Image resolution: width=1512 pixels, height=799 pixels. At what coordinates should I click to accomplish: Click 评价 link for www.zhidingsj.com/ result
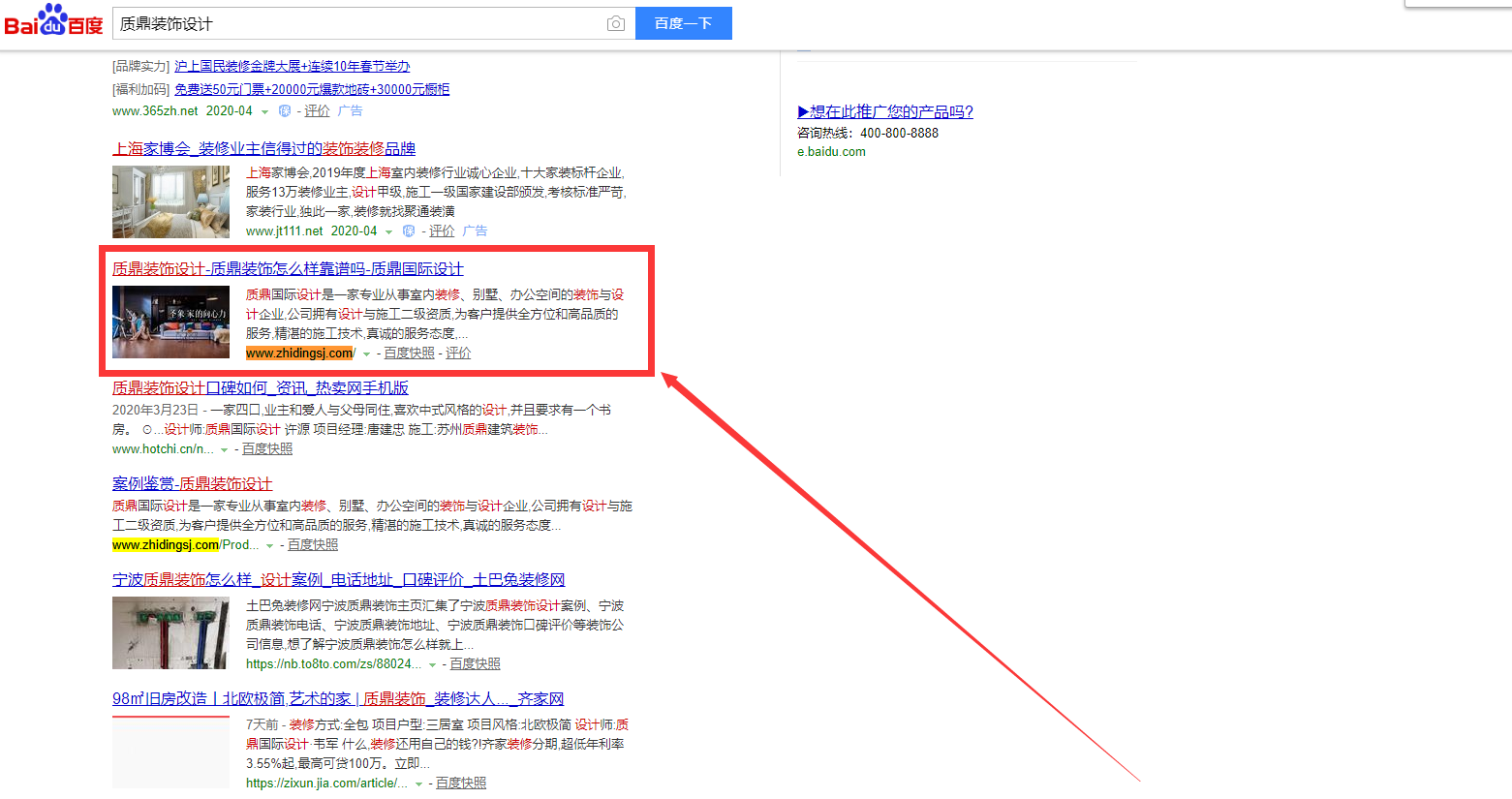(x=458, y=353)
